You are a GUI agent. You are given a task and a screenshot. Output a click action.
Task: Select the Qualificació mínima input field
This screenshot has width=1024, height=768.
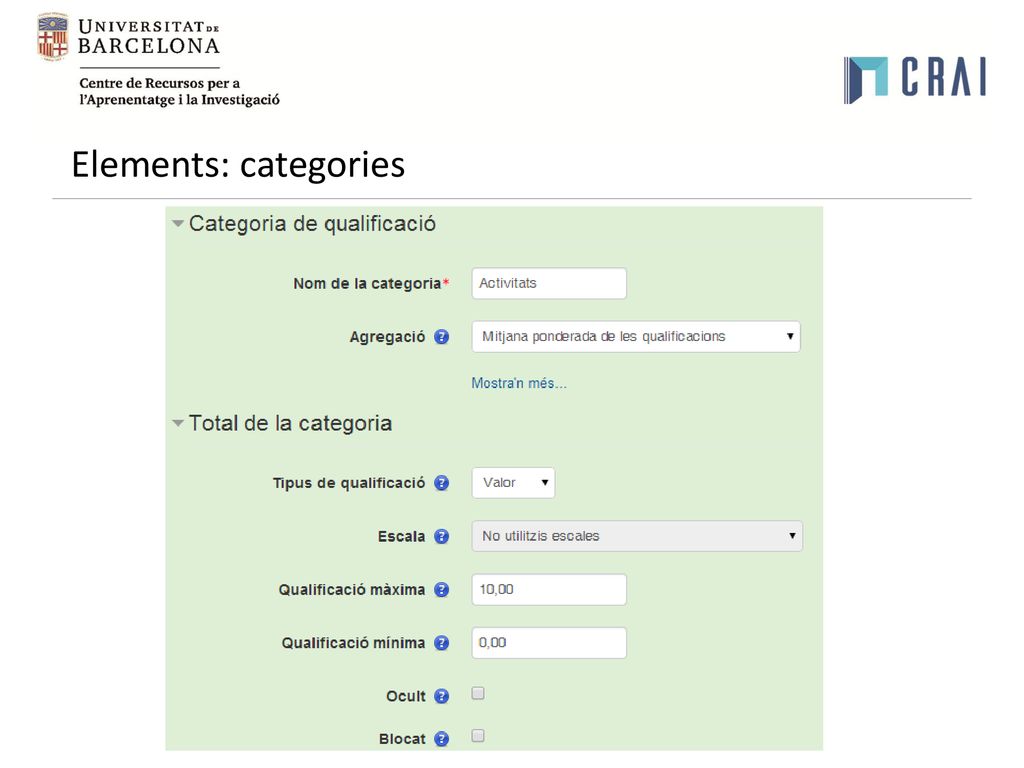549,643
